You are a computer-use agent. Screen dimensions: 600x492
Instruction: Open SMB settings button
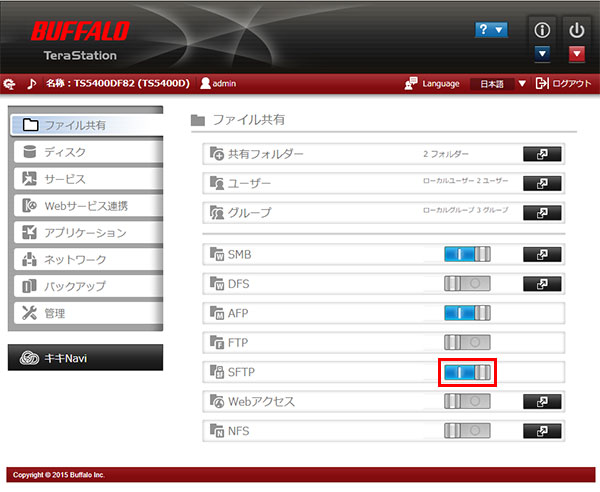[542, 254]
